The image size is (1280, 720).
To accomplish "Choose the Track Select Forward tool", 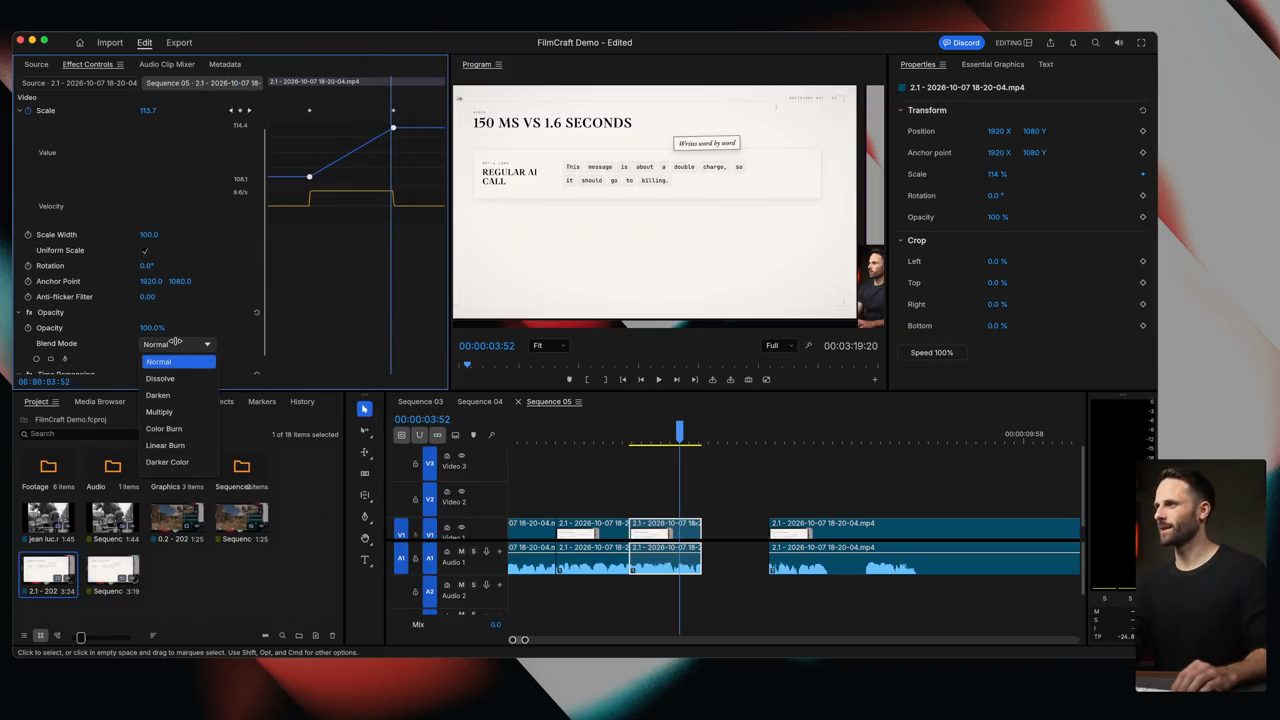I will coord(364,430).
